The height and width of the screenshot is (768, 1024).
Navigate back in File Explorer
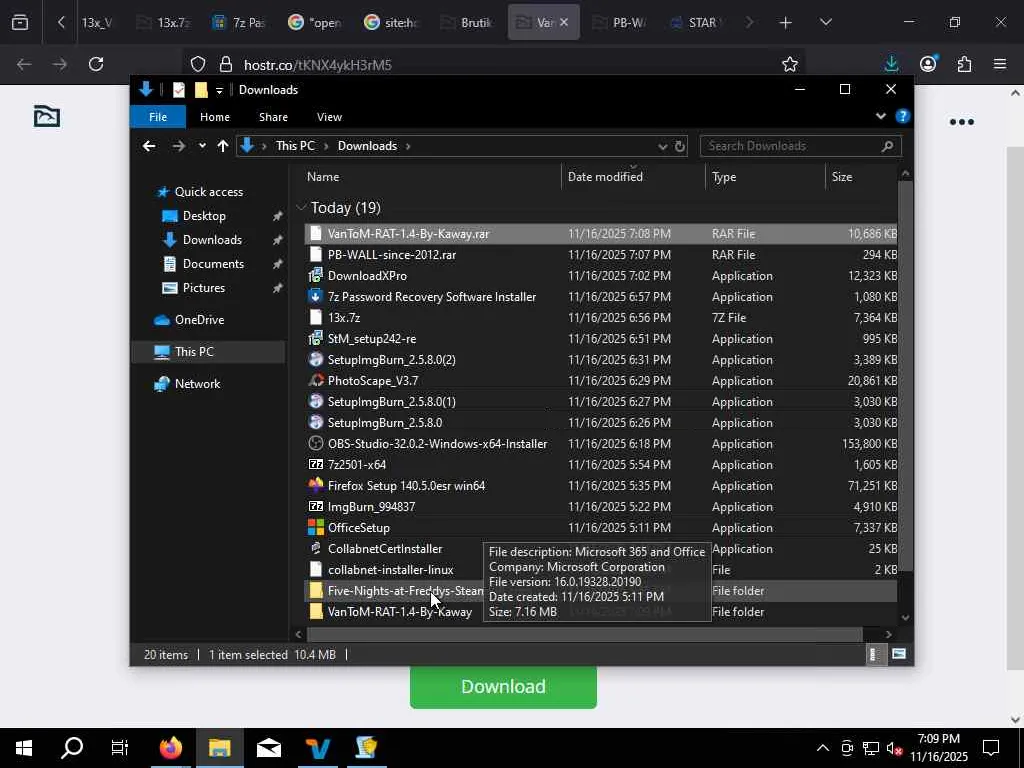(149, 146)
